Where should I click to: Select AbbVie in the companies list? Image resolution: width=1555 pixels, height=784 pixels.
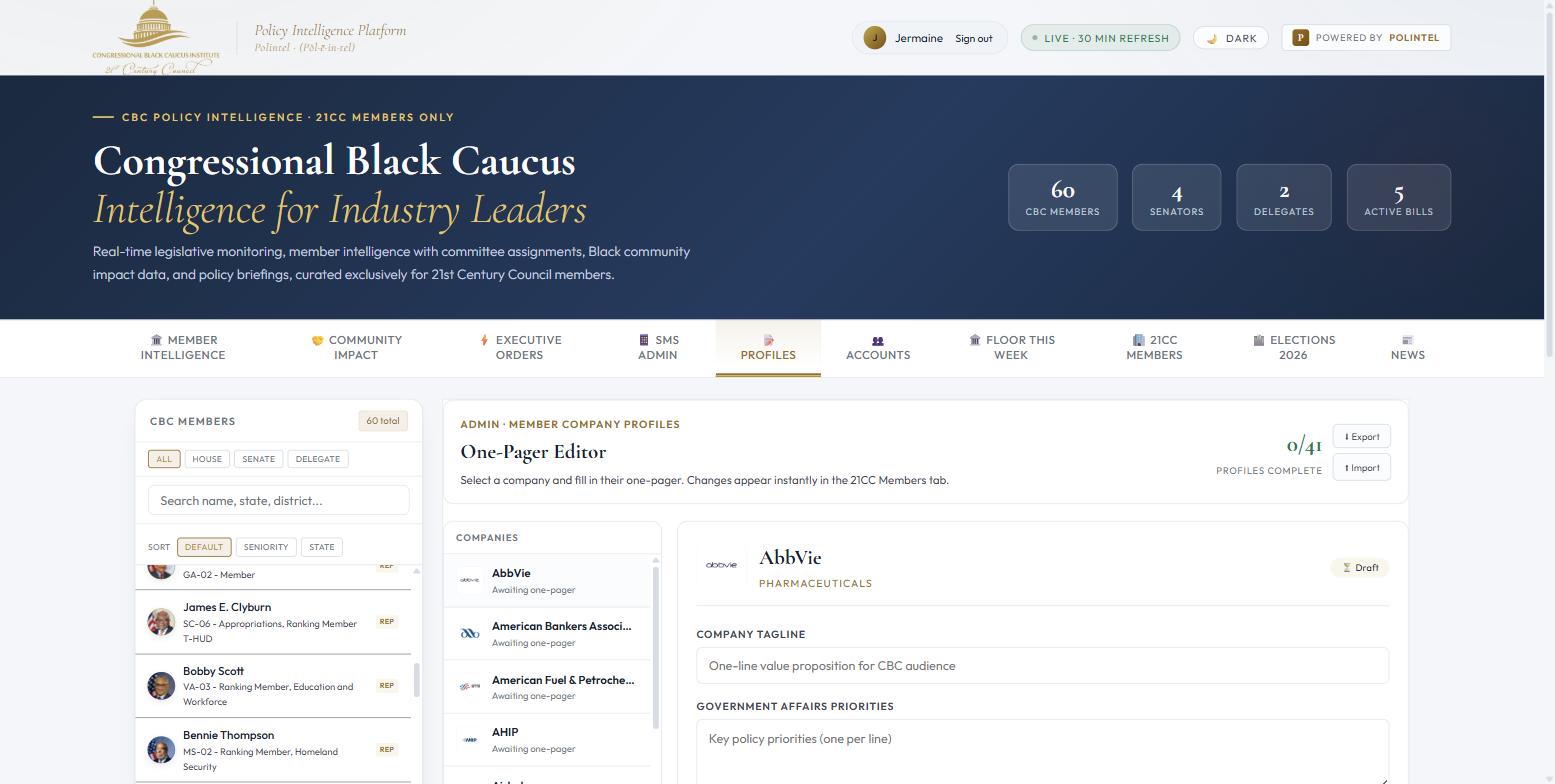point(548,581)
